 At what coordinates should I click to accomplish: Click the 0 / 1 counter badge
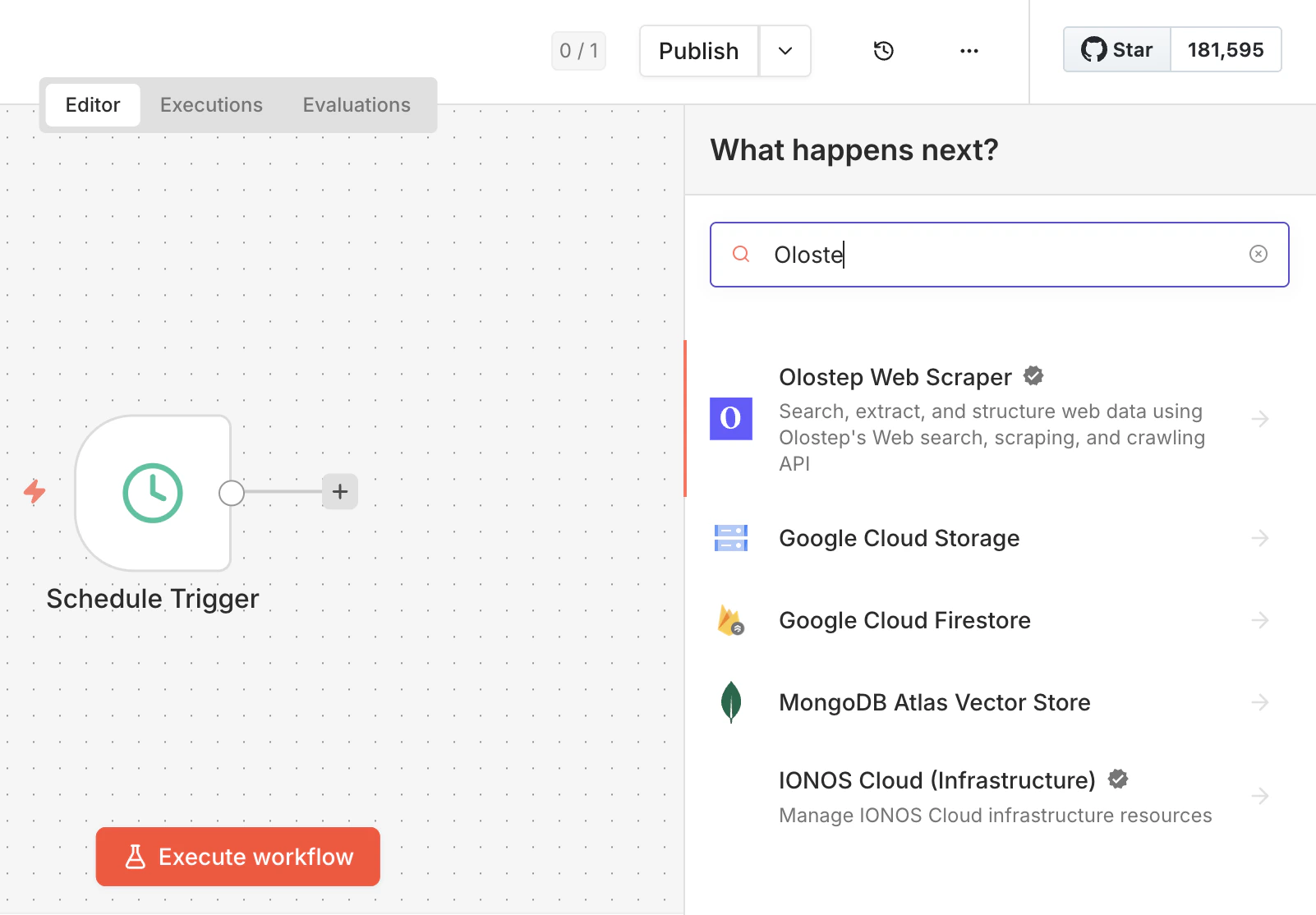tap(578, 51)
